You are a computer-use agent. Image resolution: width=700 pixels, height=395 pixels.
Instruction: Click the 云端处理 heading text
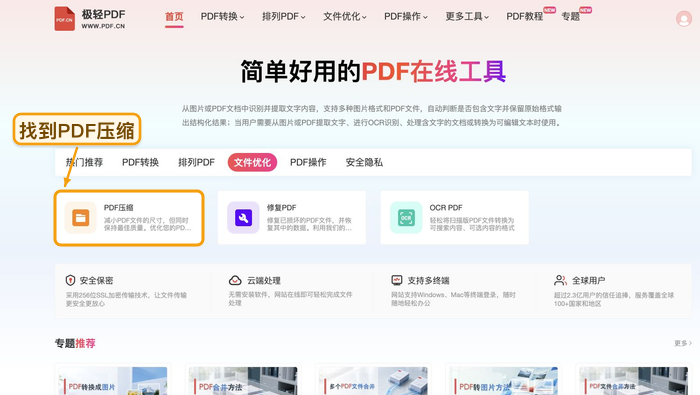tap(264, 280)
